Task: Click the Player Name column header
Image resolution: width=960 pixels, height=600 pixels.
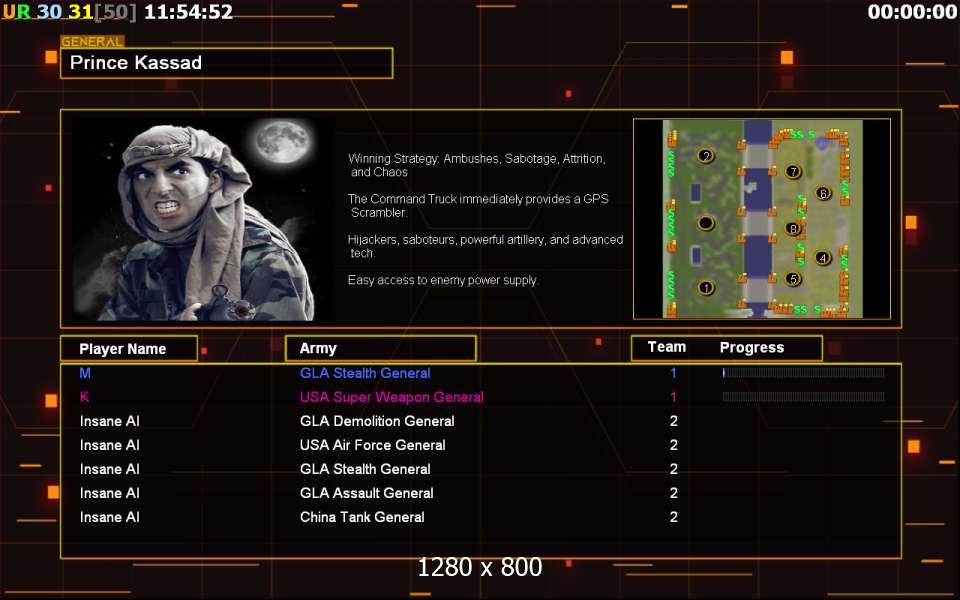Action: [x=129, y=348]
